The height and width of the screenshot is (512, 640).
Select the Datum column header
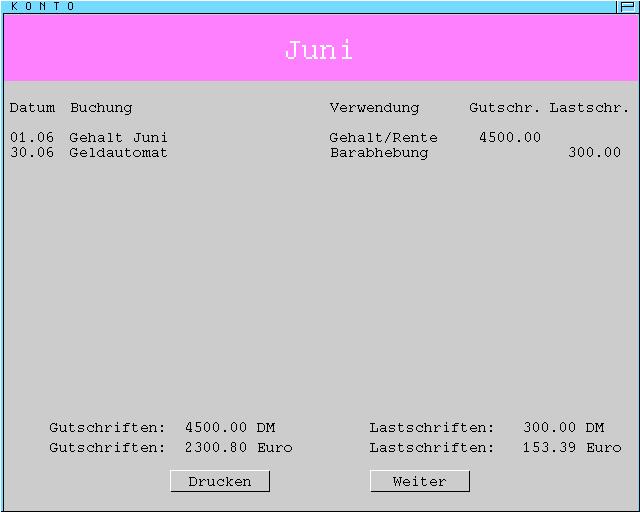coord(32,108)
